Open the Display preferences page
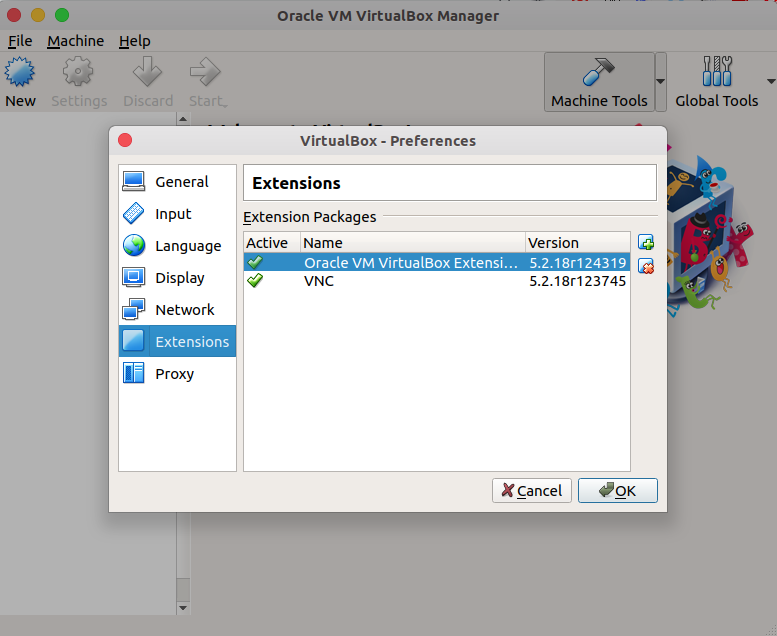 click(x=177, y=278)
